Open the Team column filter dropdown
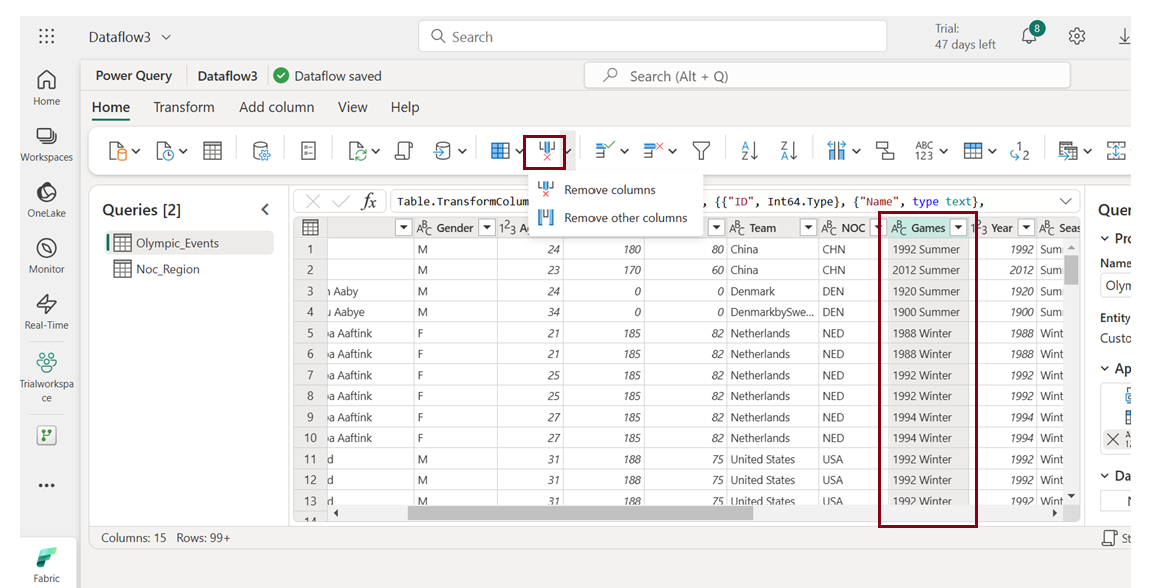The width and height of the screenshot is (1159, 588). pyautogui.click(x=808, y=228)
